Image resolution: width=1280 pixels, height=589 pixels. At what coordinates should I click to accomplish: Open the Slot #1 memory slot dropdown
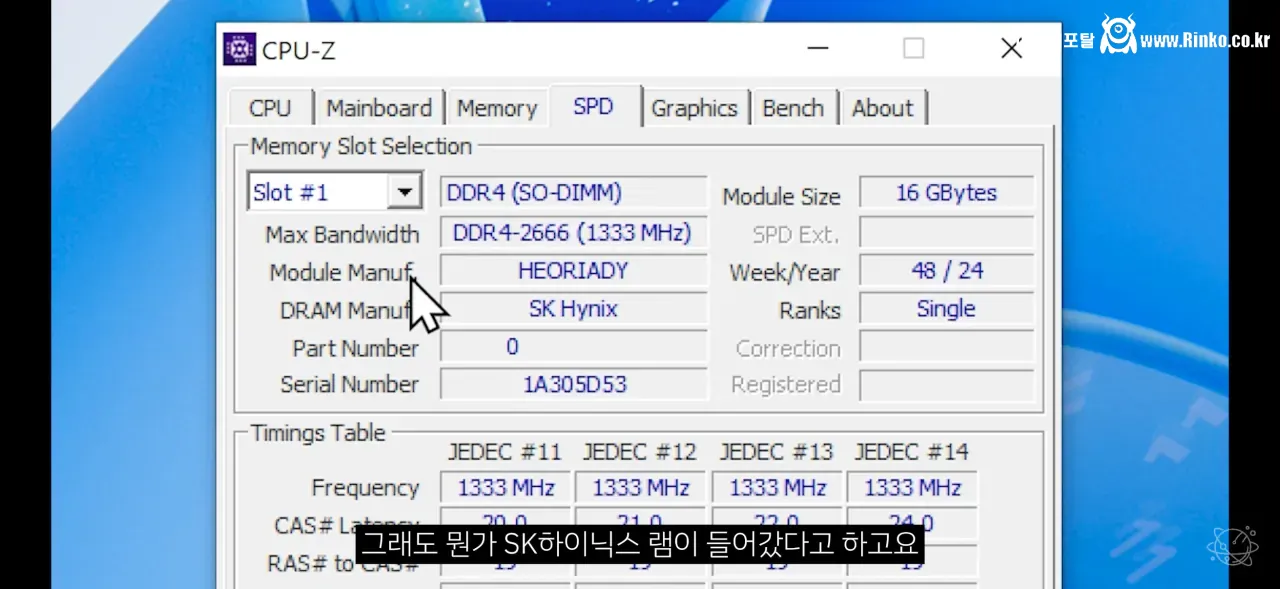tap(320, 191)
